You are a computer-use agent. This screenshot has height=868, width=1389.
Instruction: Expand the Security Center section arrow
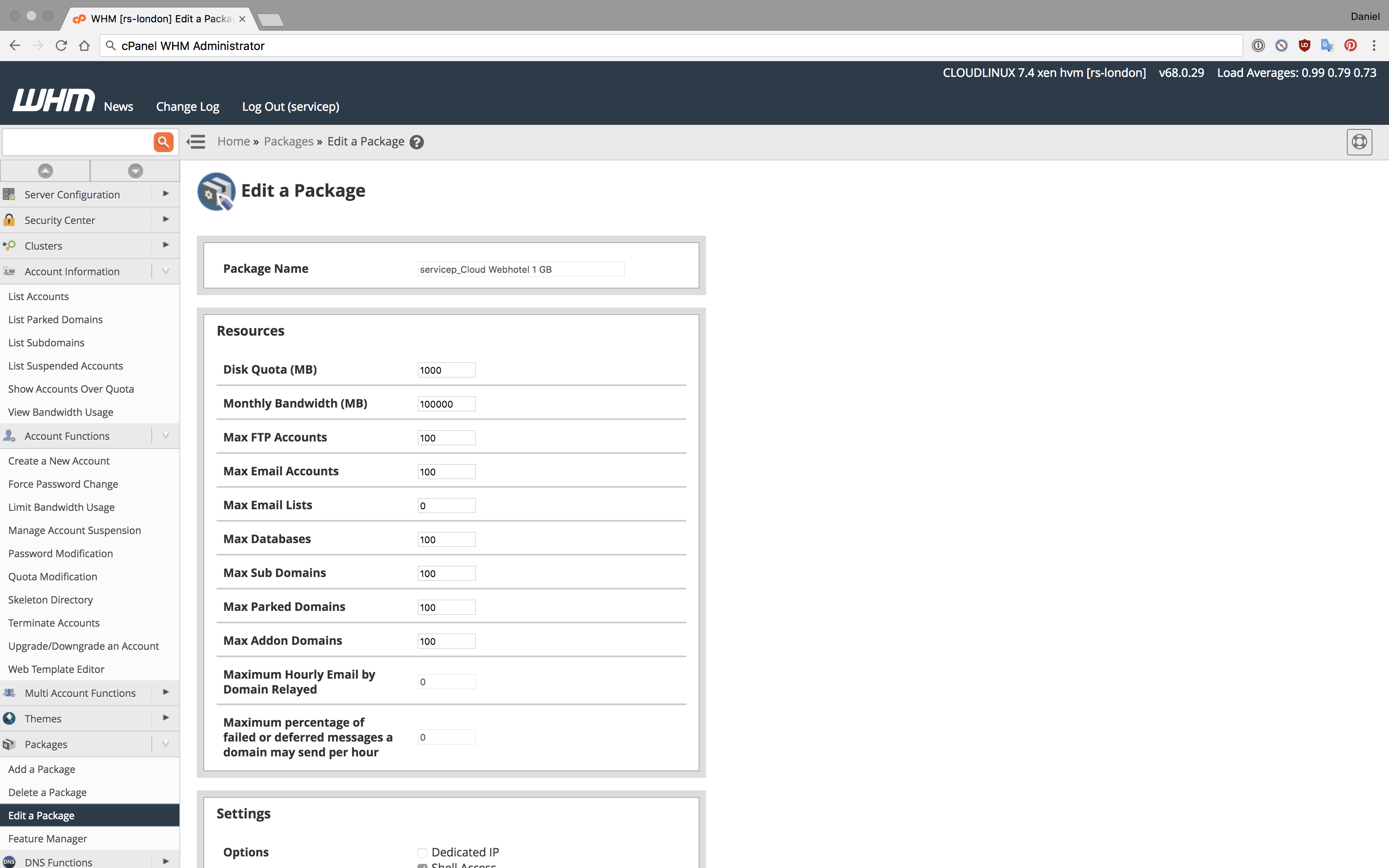[165, 219]
